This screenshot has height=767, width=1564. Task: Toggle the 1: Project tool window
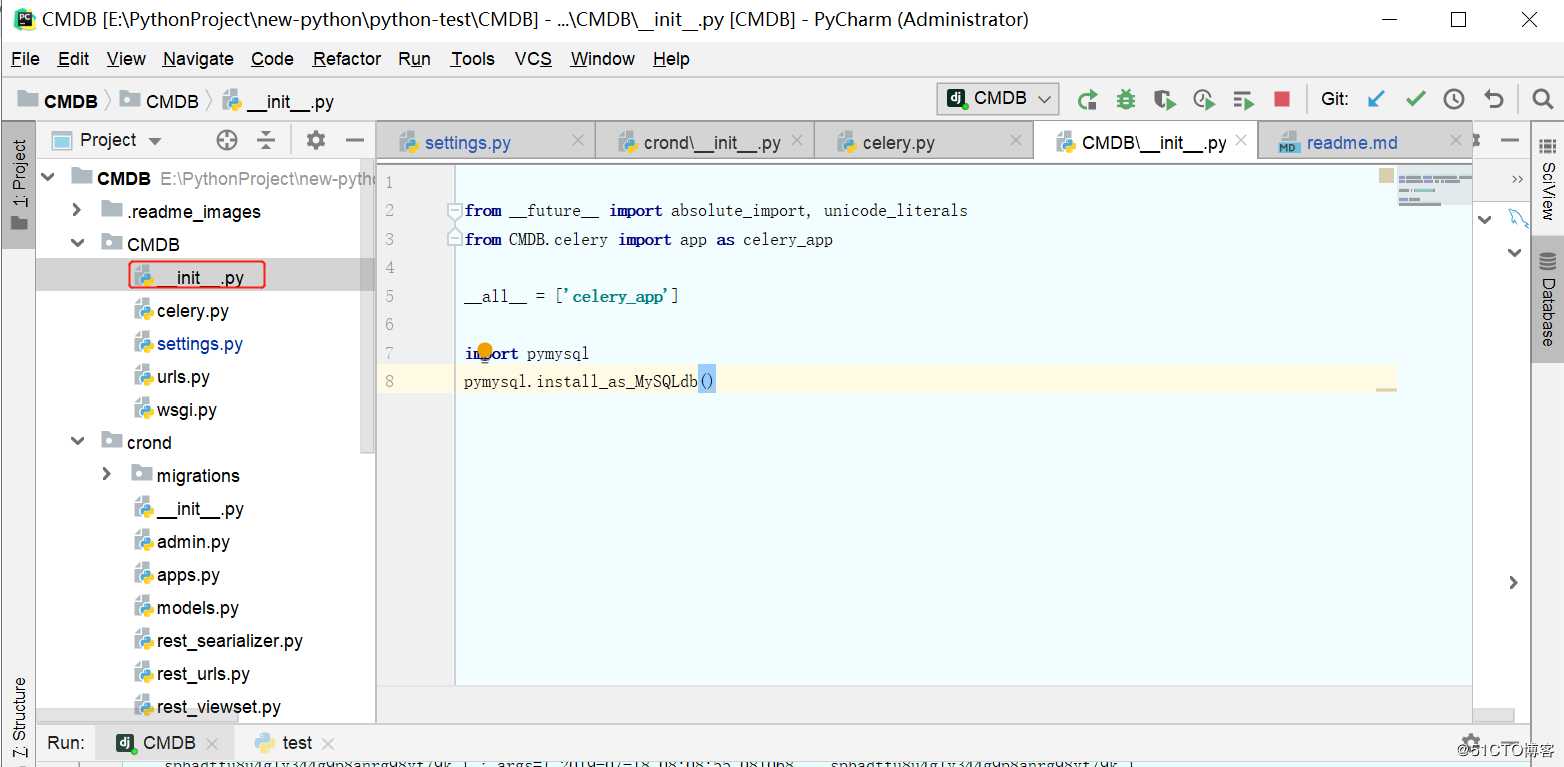[x=18, y=185]
